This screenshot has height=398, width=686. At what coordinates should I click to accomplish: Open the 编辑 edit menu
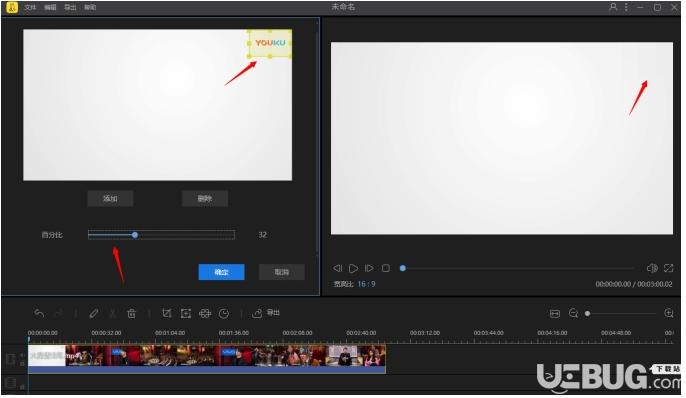50,7
